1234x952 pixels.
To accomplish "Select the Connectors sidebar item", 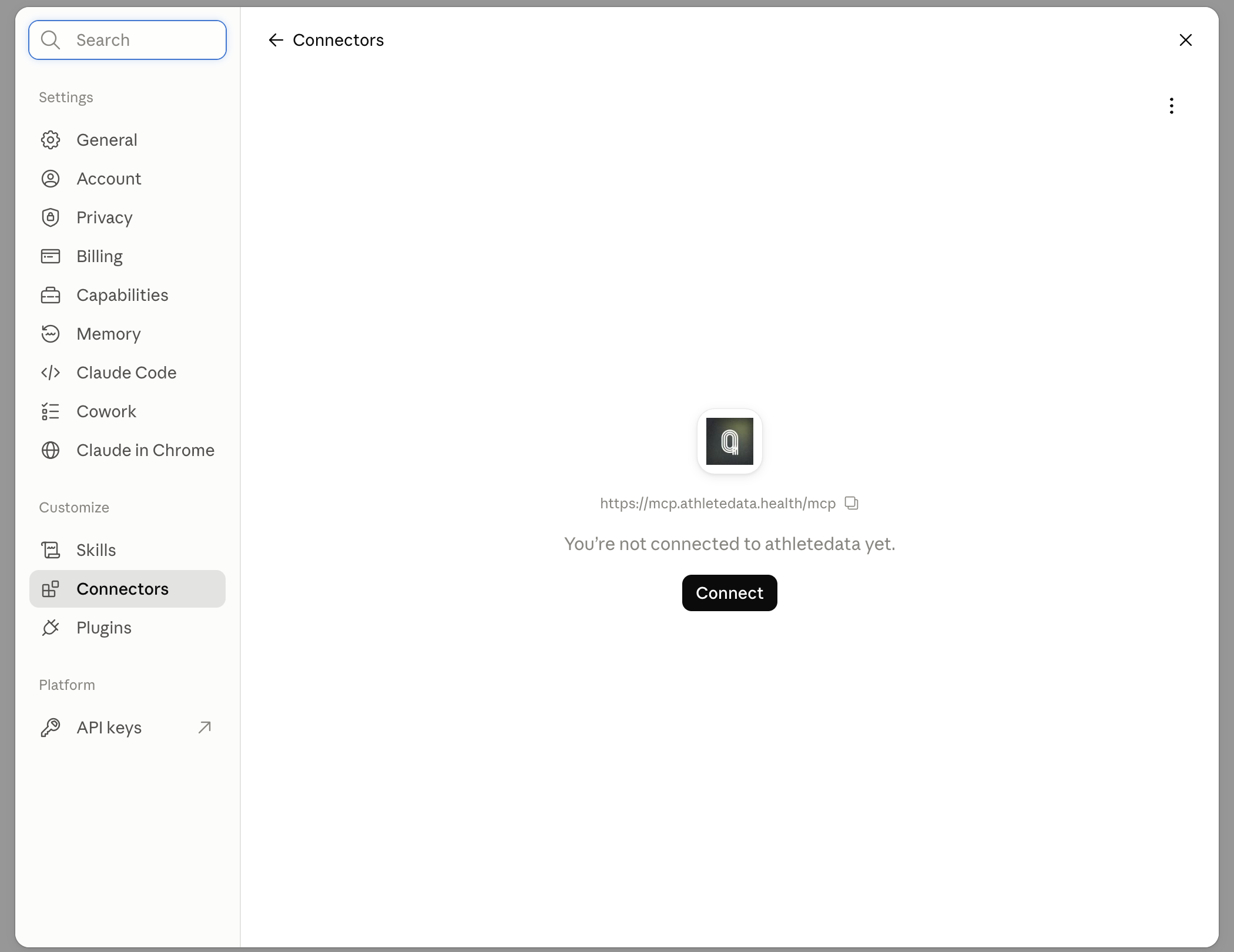I will pos(128,589).
